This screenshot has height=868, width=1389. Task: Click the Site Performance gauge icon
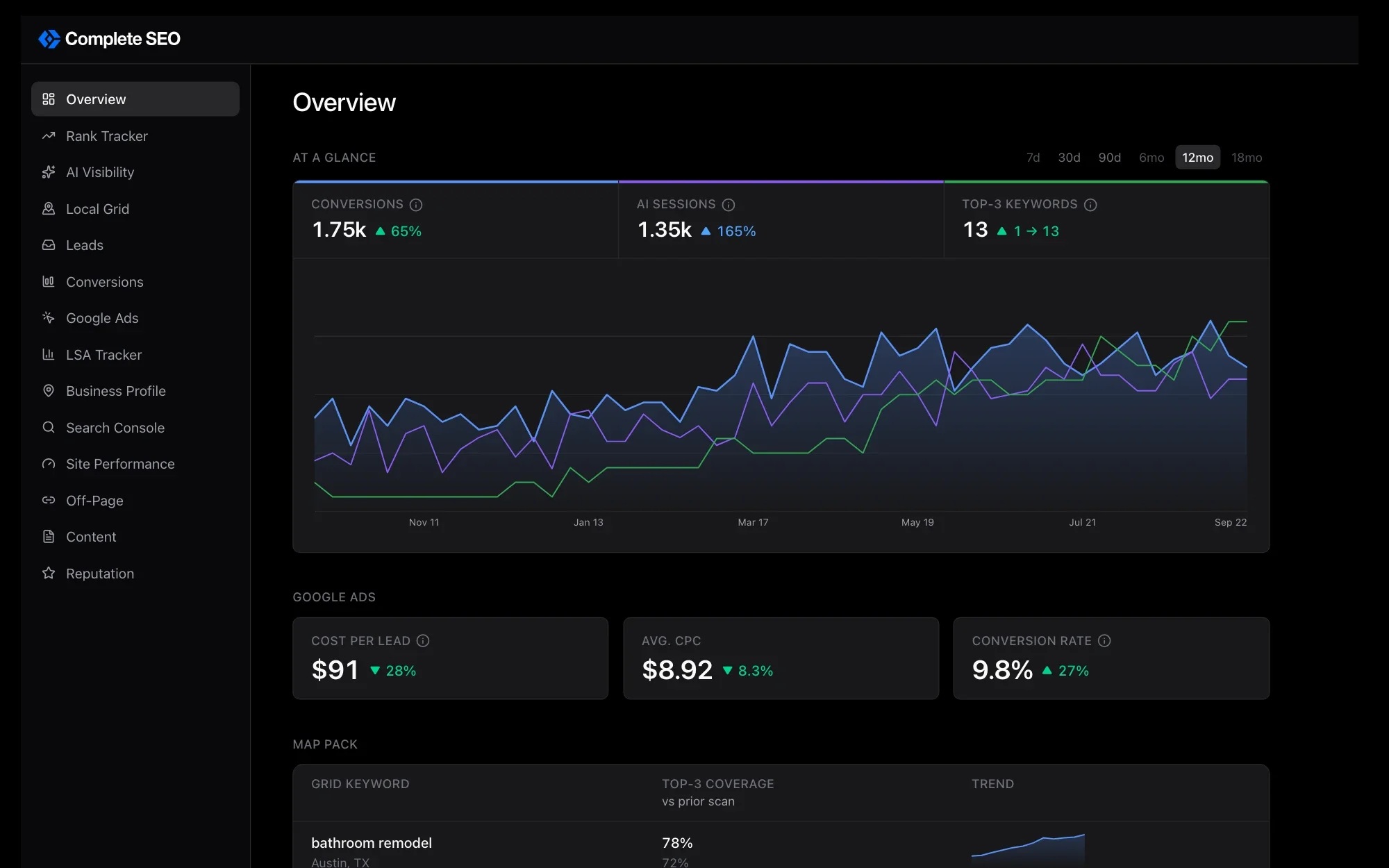[x=49, y=464]
